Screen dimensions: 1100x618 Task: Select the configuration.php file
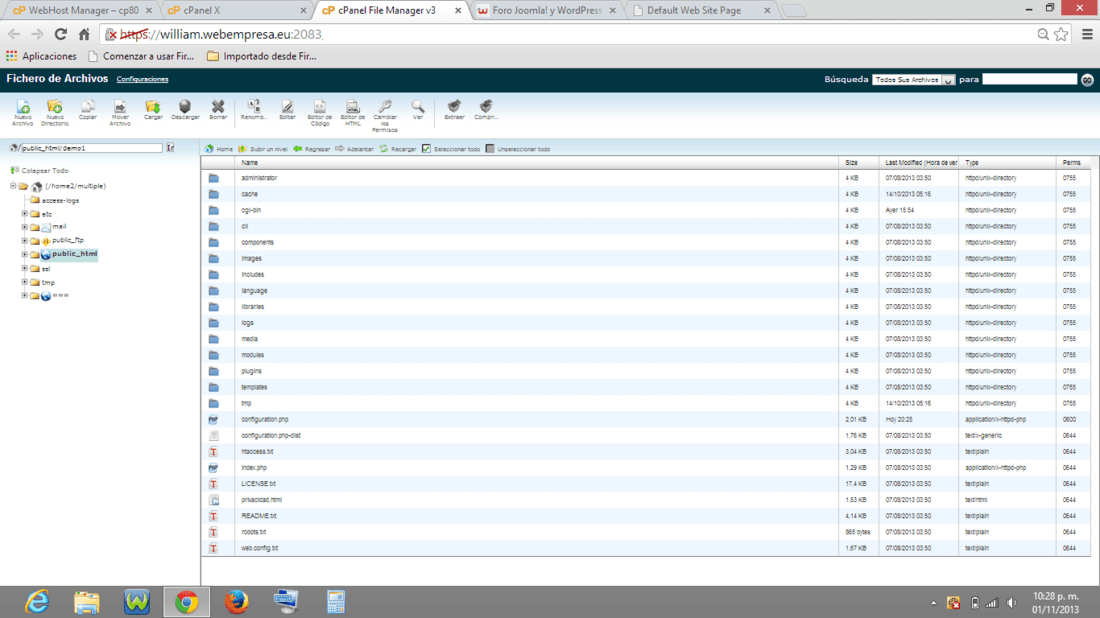(x=264, y=419)
